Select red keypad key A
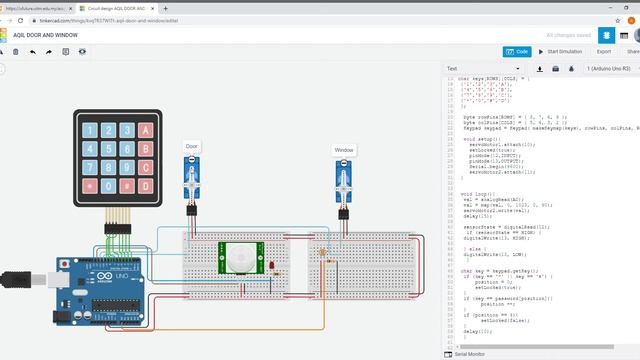This screenshot has width=640, height=360. (x=146, y=131)
